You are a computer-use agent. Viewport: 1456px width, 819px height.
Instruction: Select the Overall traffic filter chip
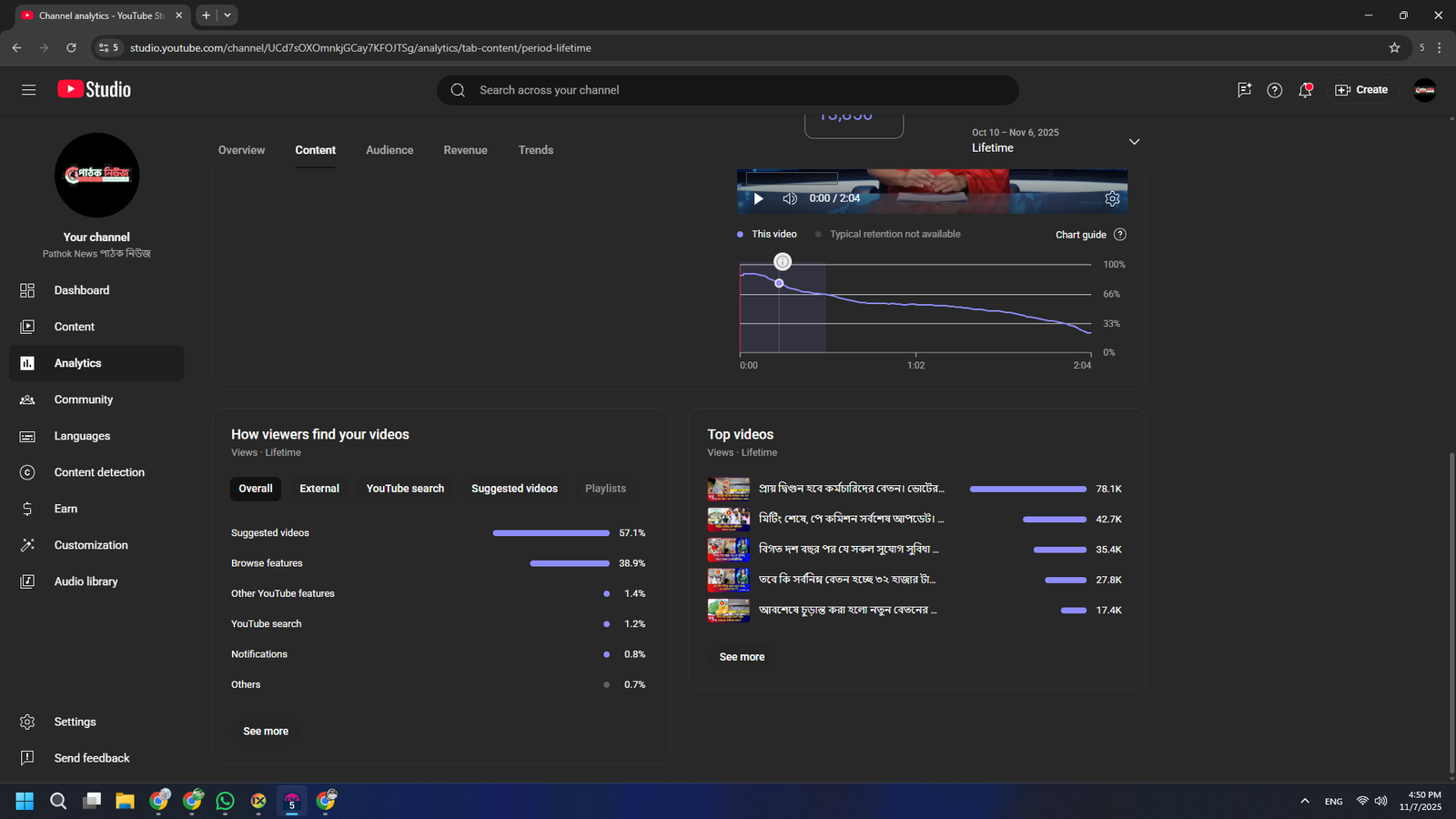pyautogui.click(x=256, y=489)
